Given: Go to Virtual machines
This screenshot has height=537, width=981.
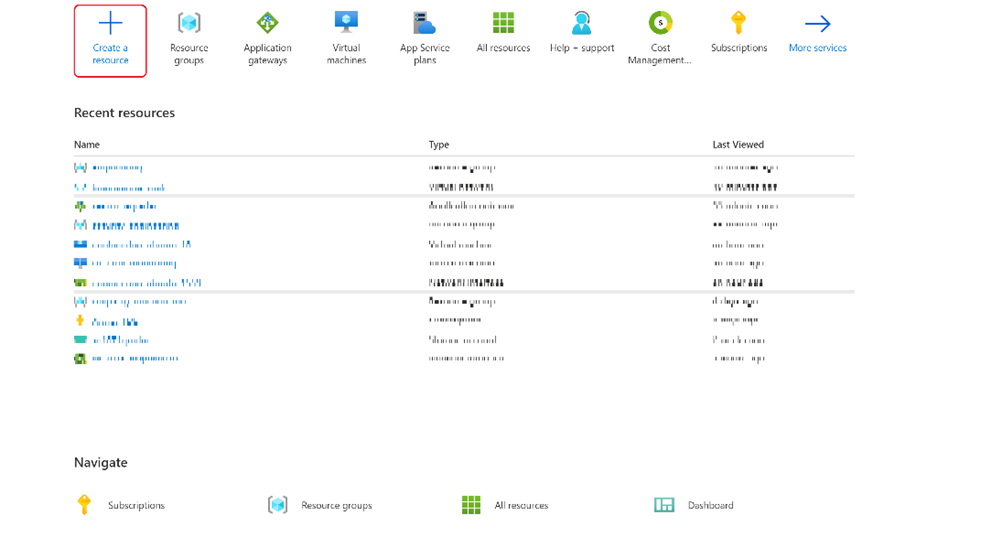Looking at the screenshot, I should [346, 39].
